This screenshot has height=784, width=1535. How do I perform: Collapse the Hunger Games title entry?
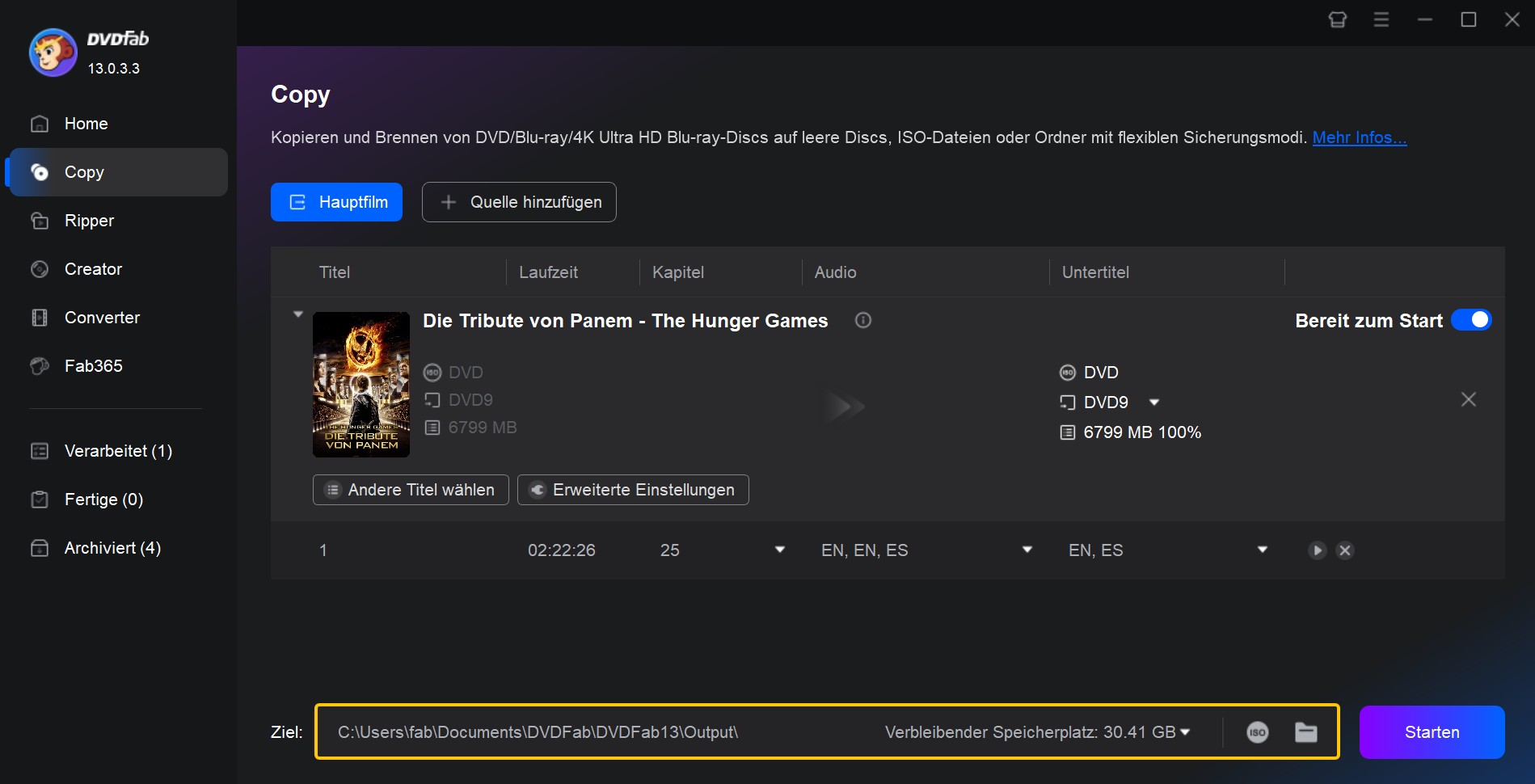coord(298,314)
